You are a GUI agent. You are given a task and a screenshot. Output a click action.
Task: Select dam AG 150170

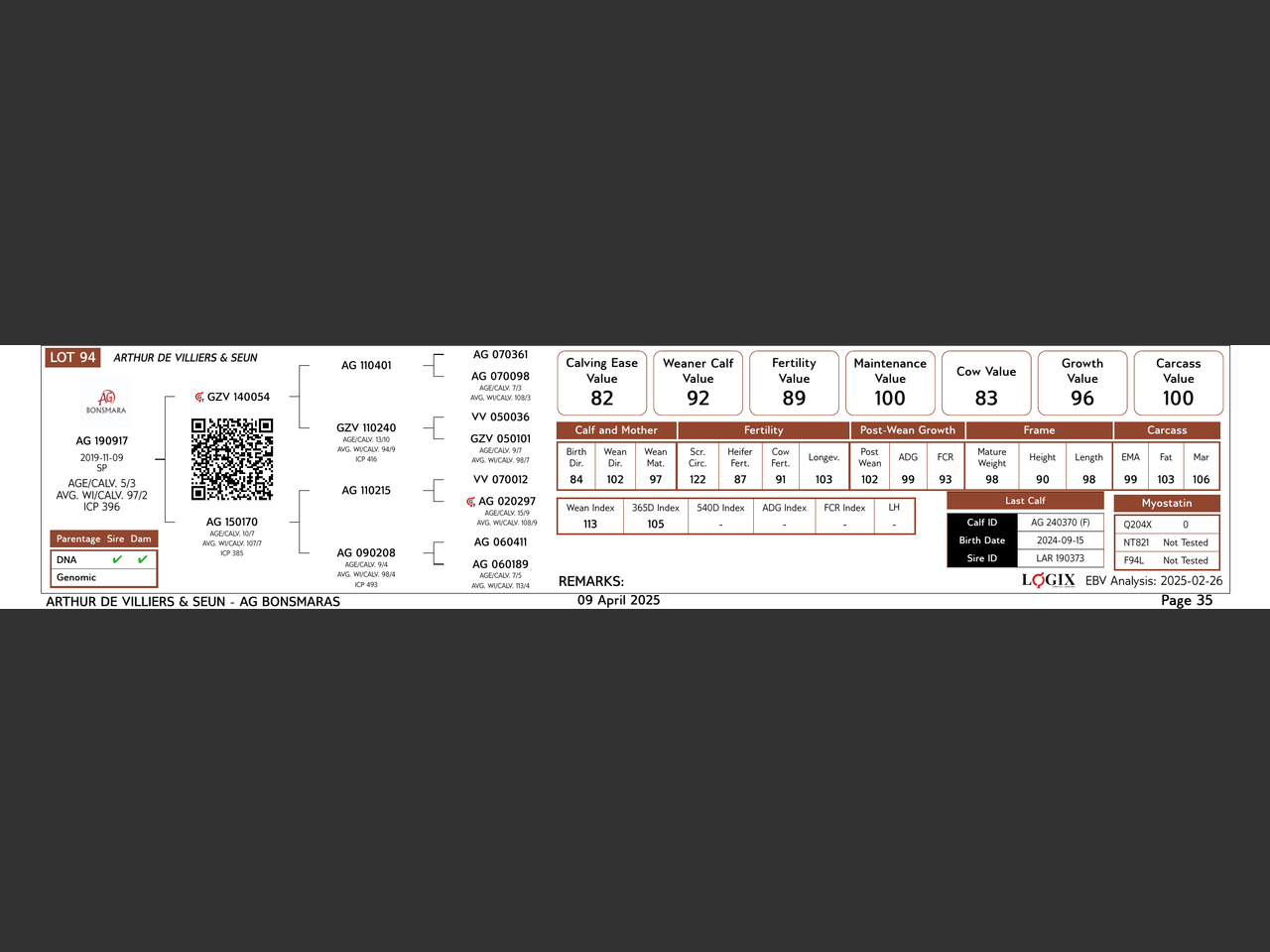coord(232,522)
